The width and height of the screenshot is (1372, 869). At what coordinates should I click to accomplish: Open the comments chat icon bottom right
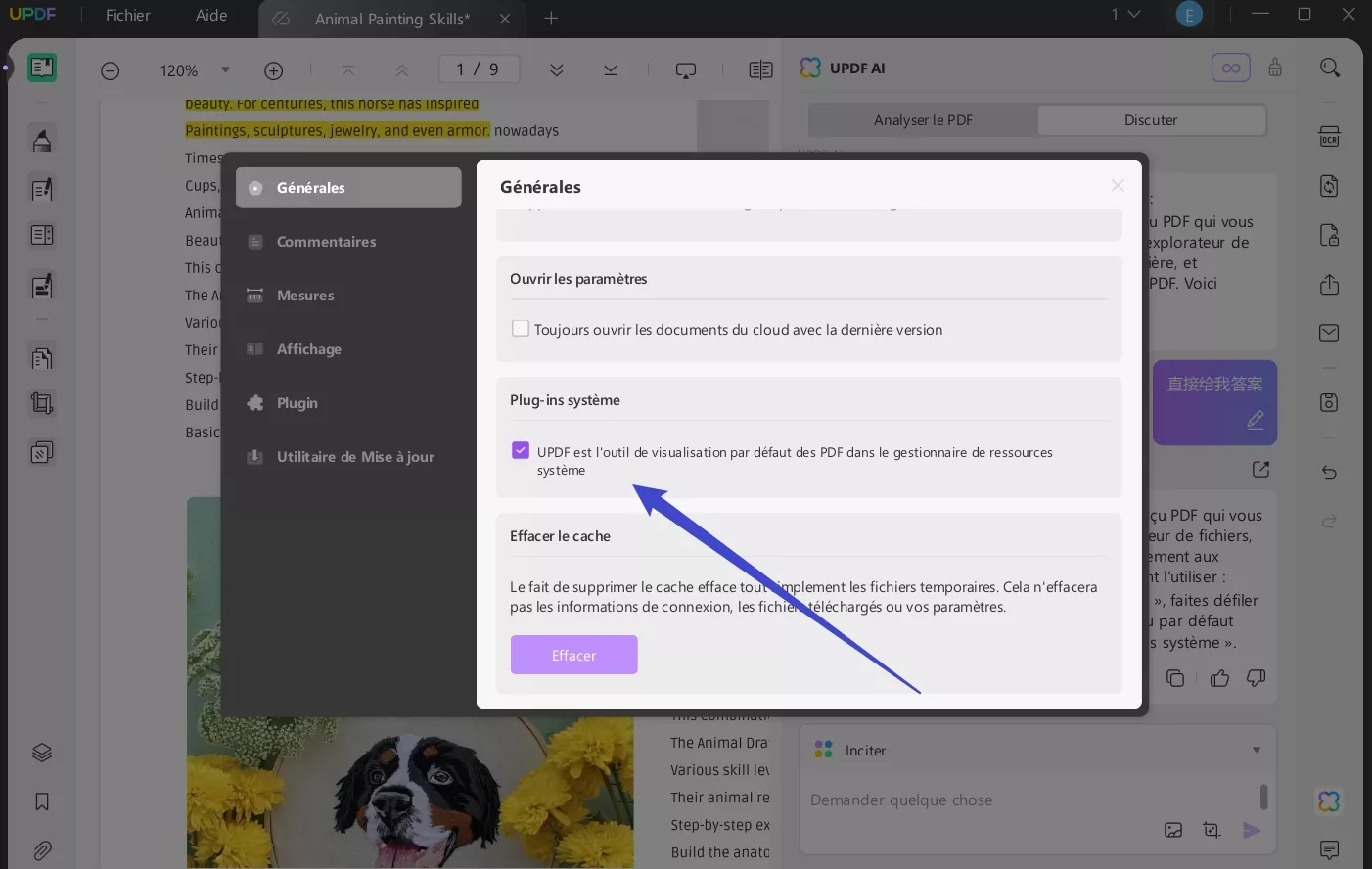point(1329,849)
